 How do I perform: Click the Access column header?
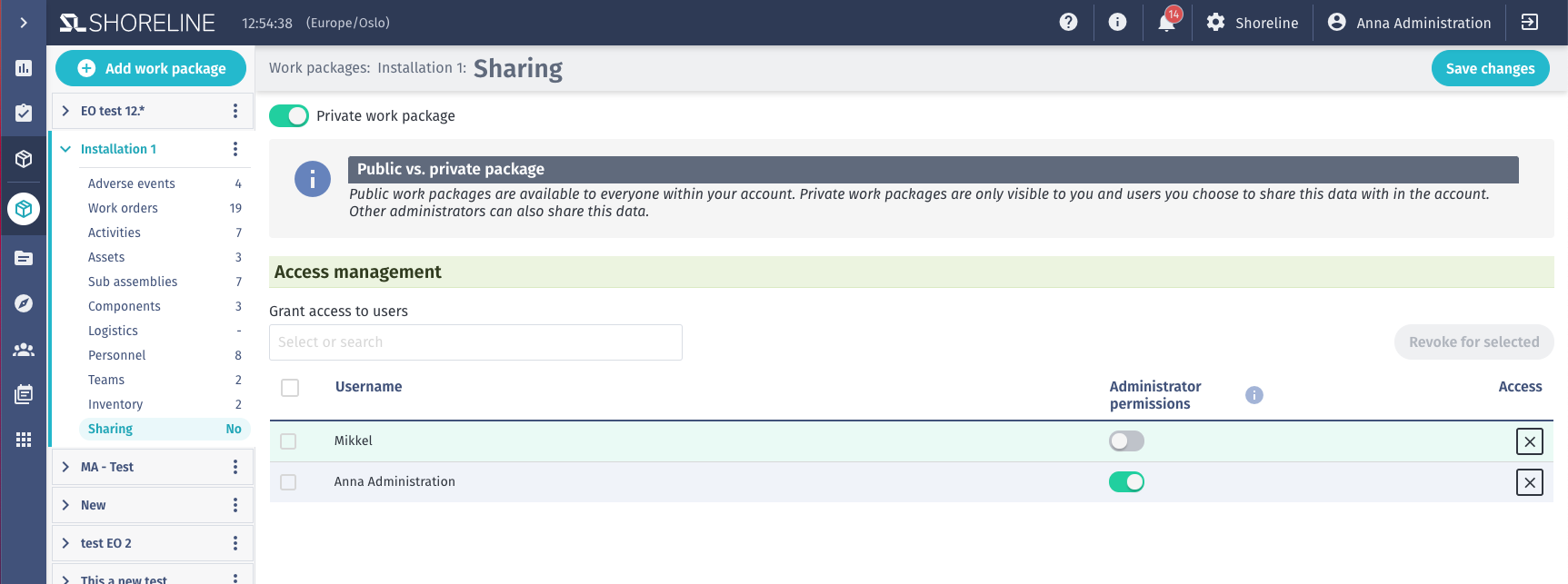coord(1520,387)
